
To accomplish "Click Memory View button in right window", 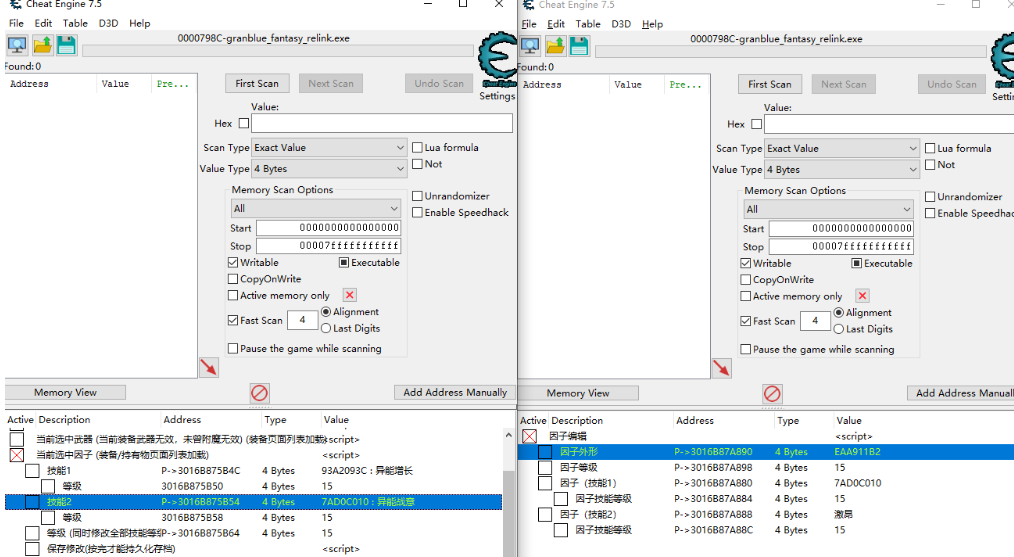I will pos(578,393).
